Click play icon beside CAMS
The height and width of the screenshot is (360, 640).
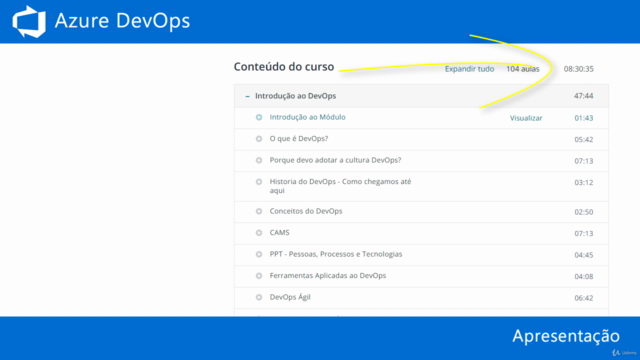pyautogui.click(x=259, y=233)
